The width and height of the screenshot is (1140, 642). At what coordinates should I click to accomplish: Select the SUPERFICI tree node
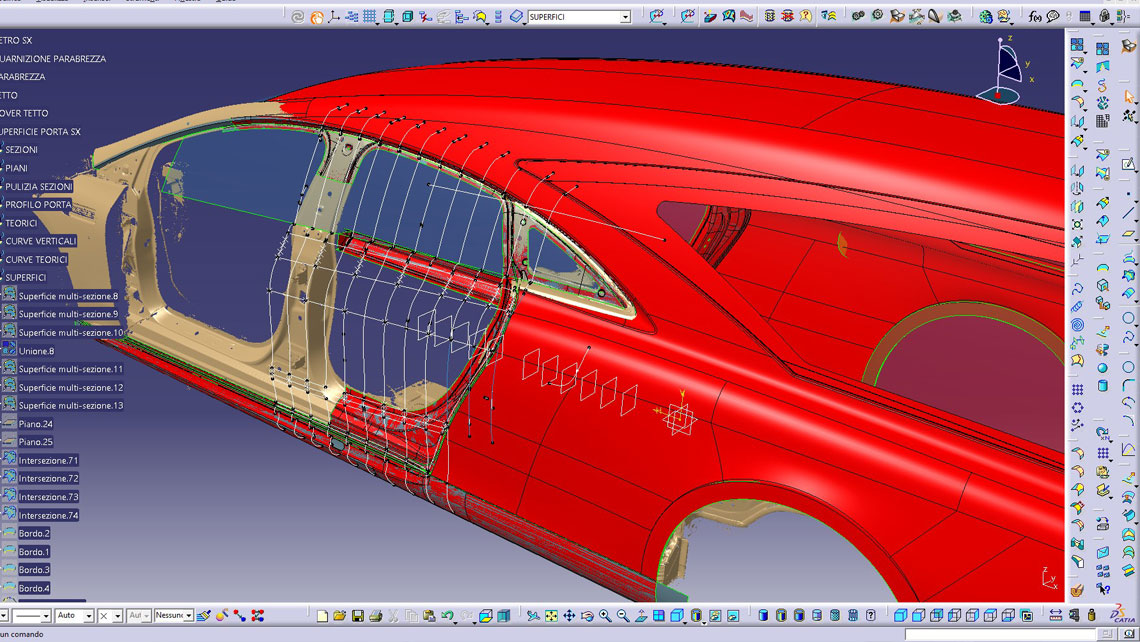tap(25, 278)
